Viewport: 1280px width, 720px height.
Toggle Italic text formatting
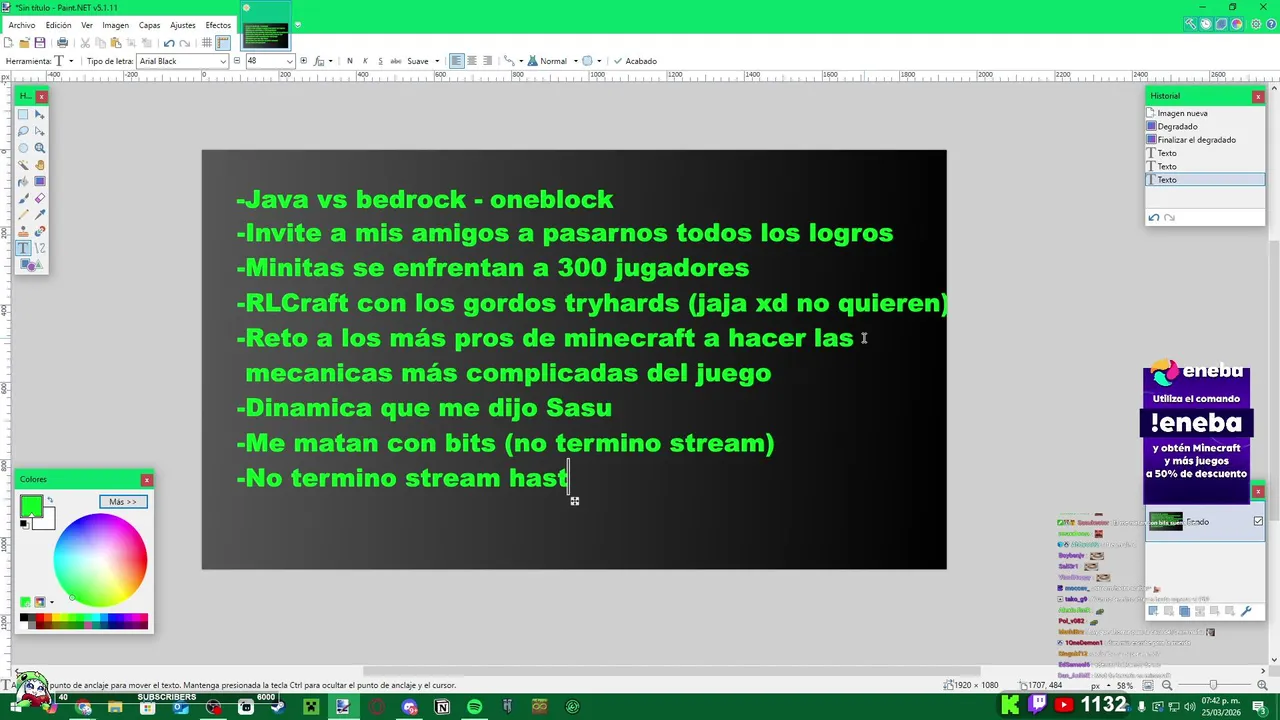coord(365,61)
